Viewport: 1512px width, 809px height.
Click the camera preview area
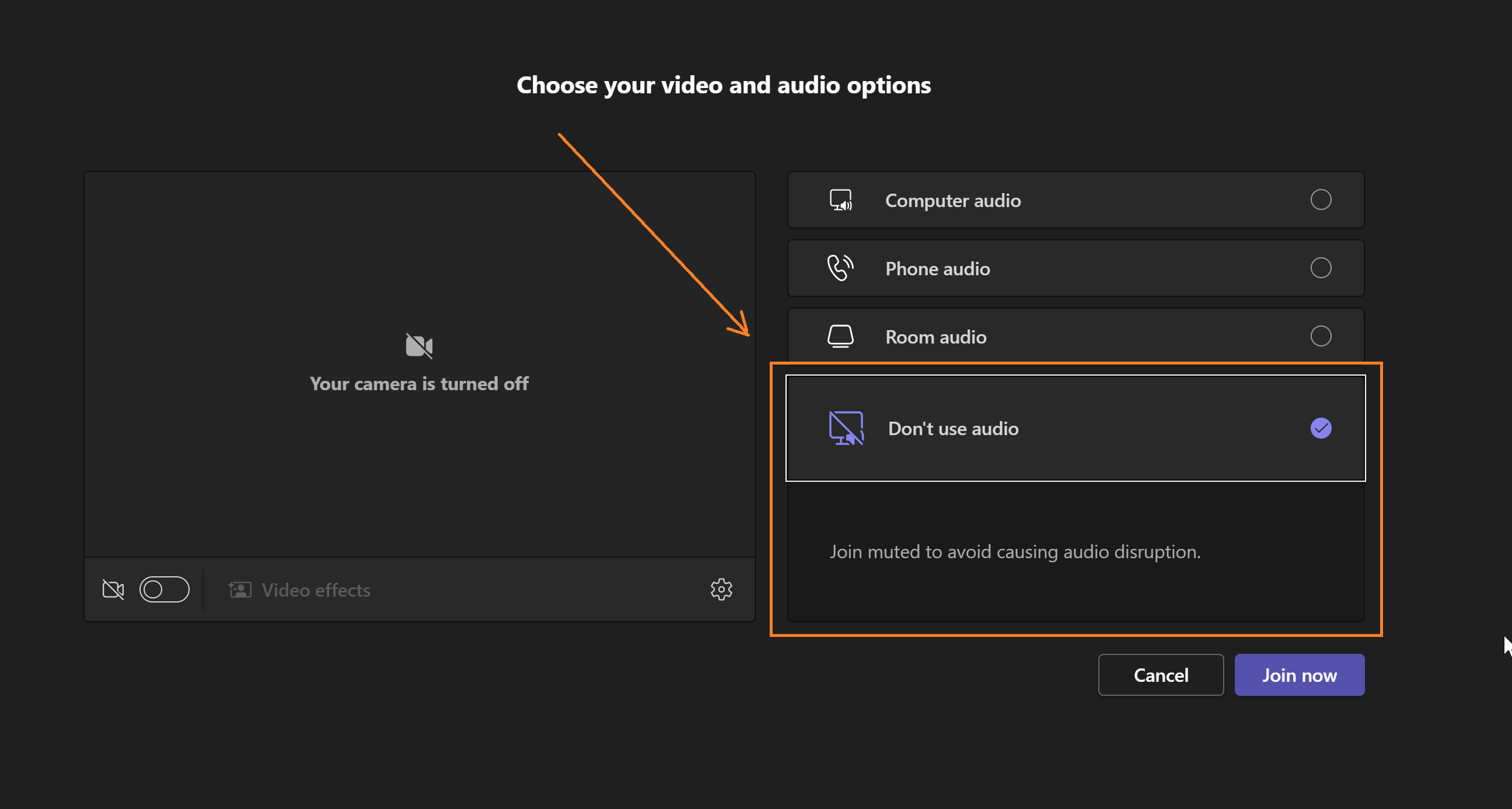[x=419, y=264]
